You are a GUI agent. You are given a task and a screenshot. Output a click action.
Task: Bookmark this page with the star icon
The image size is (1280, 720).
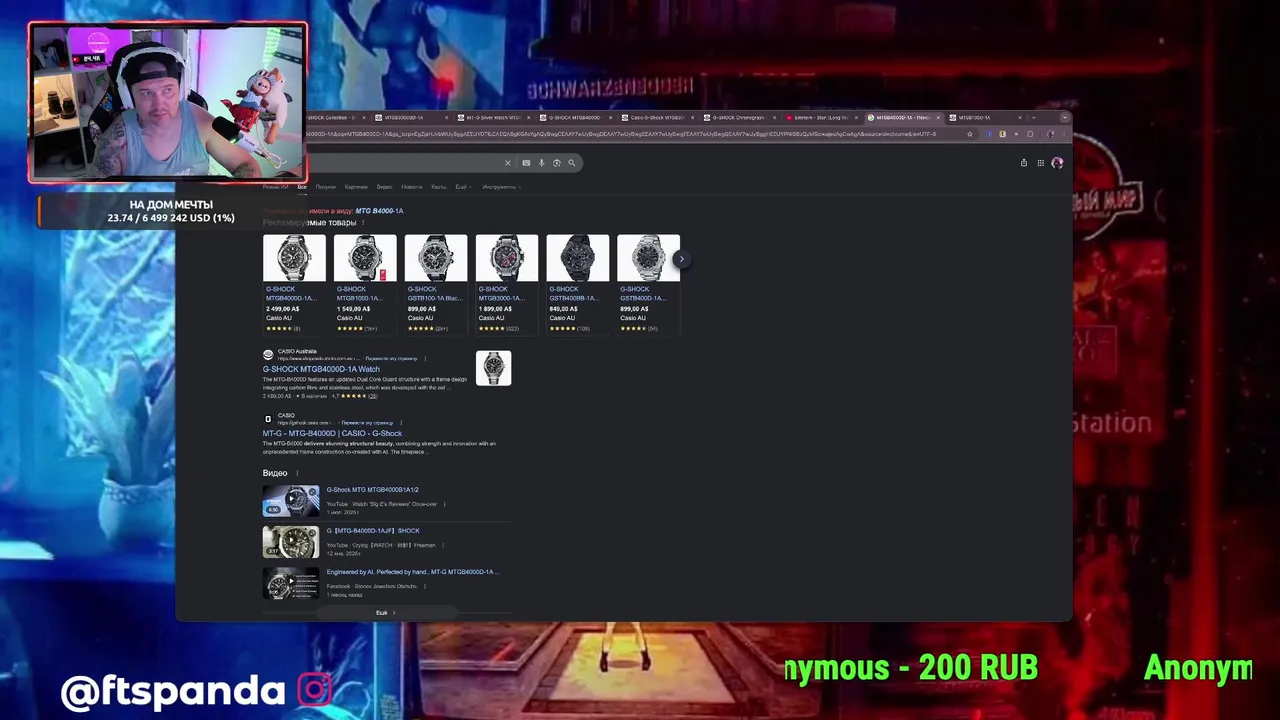click(969, 134)
